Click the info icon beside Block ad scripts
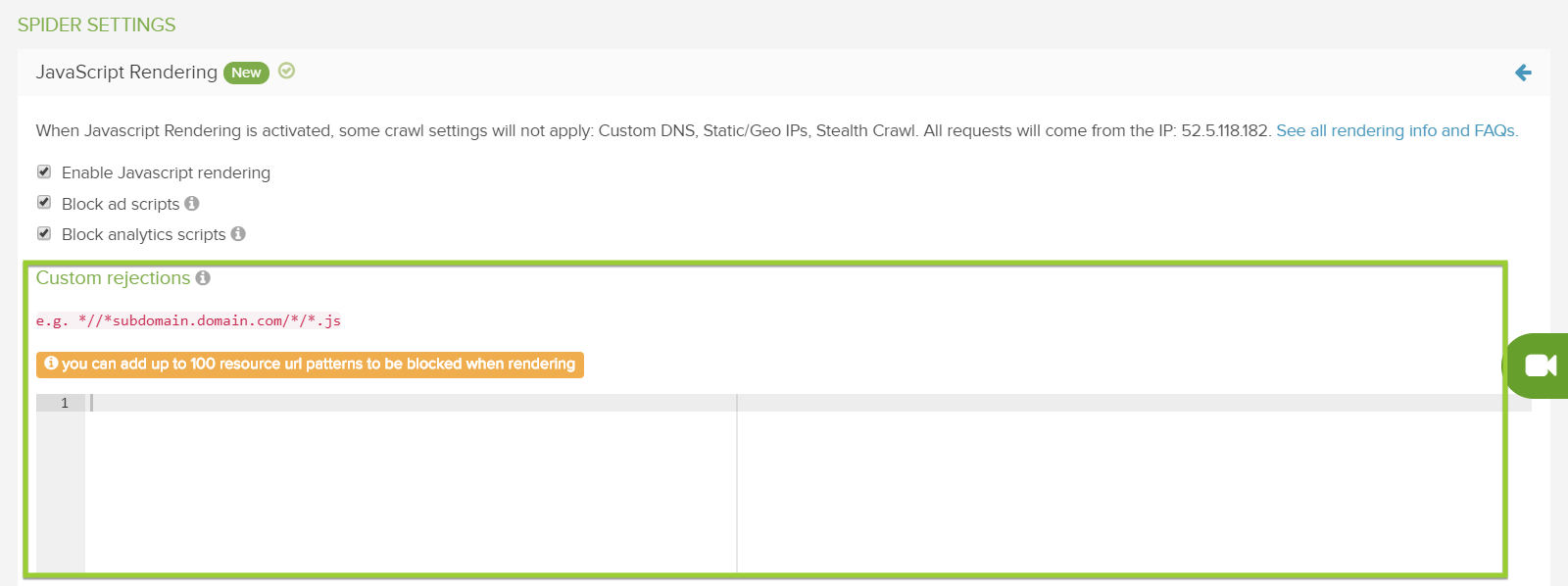 coord(192,204)
